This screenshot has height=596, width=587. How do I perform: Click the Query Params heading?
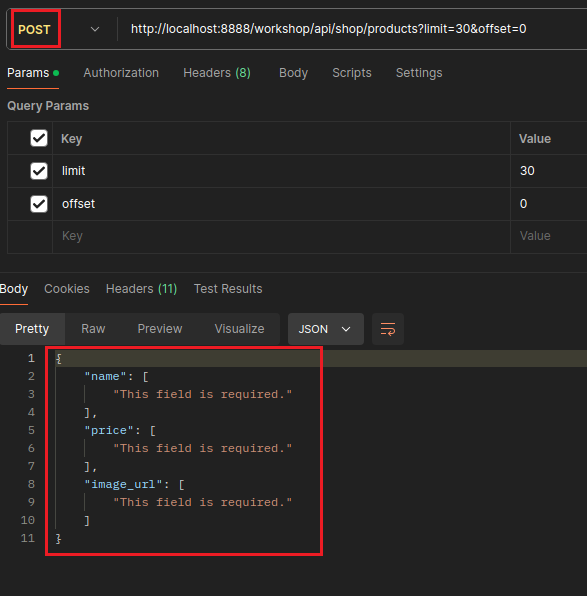(48, 106)
